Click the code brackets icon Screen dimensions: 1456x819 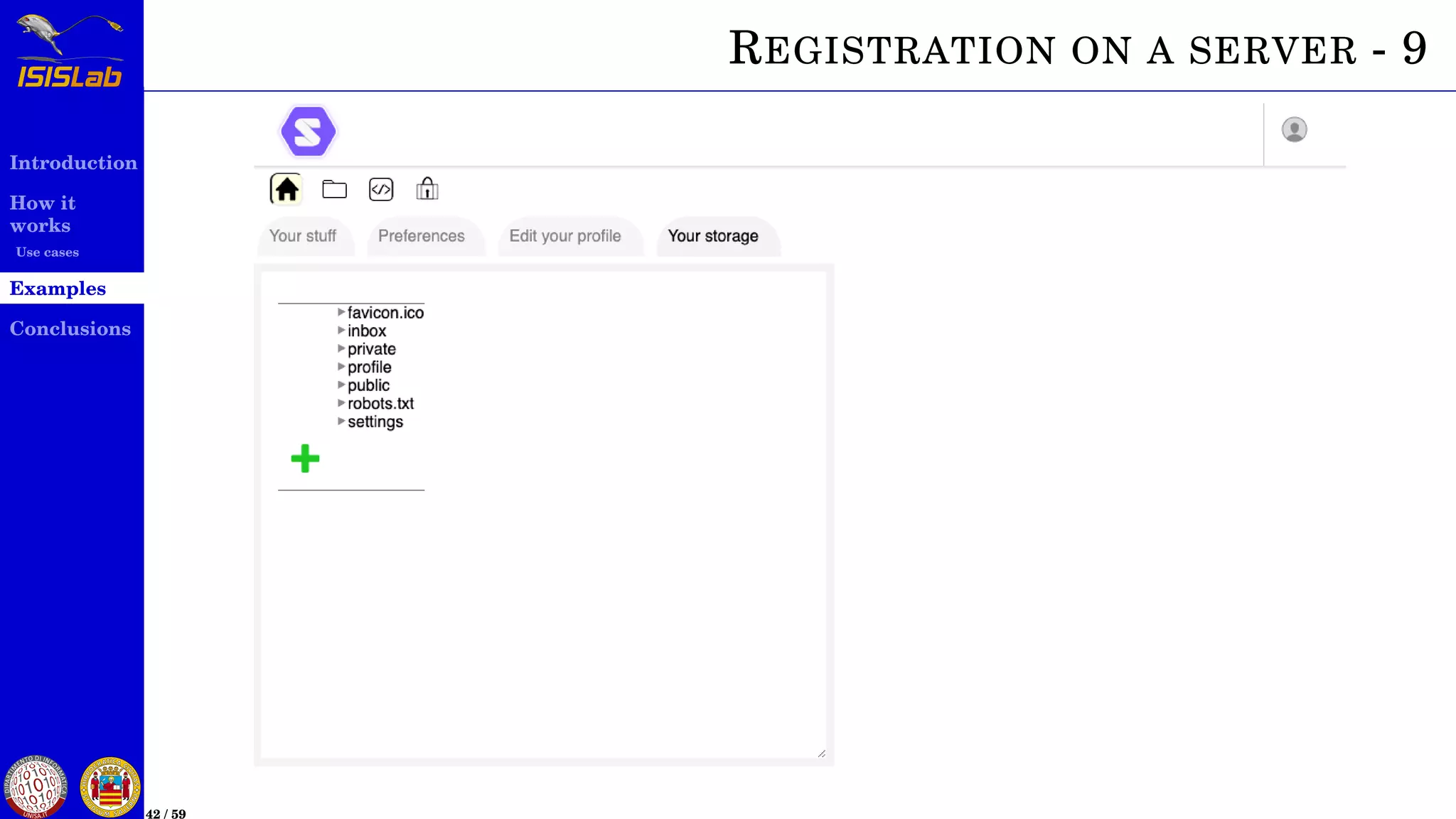click(x=381, y=189)
